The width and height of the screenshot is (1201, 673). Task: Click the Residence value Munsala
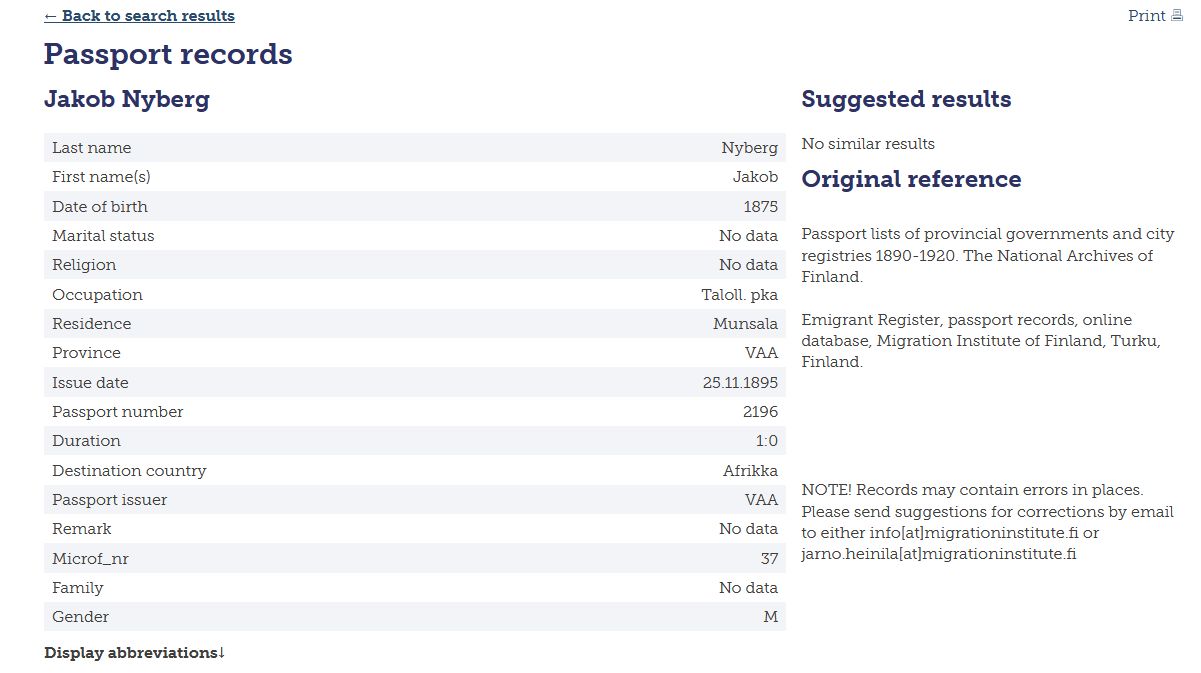coord(746,324)
